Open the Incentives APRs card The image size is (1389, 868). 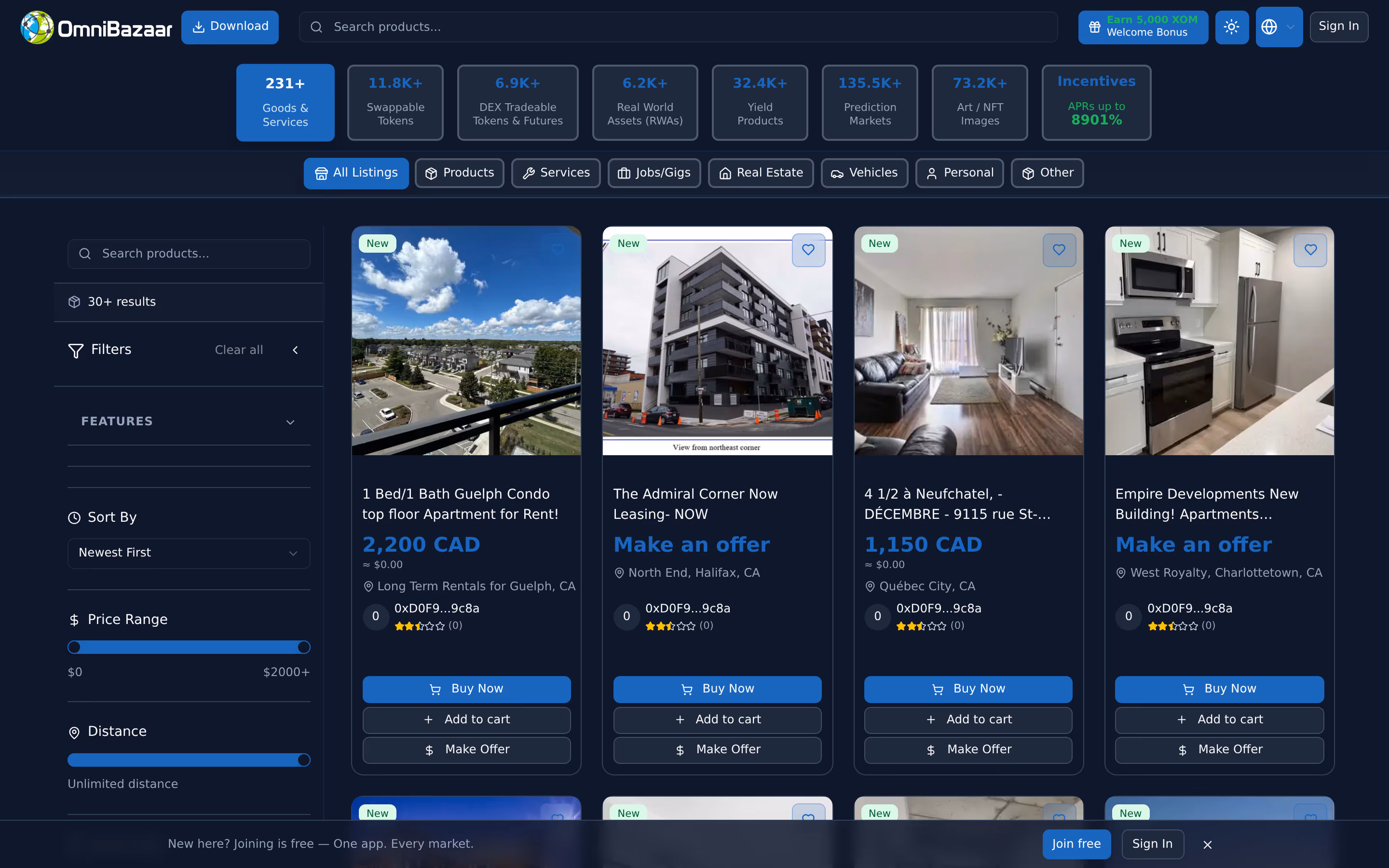click(x=1096, y=102)
